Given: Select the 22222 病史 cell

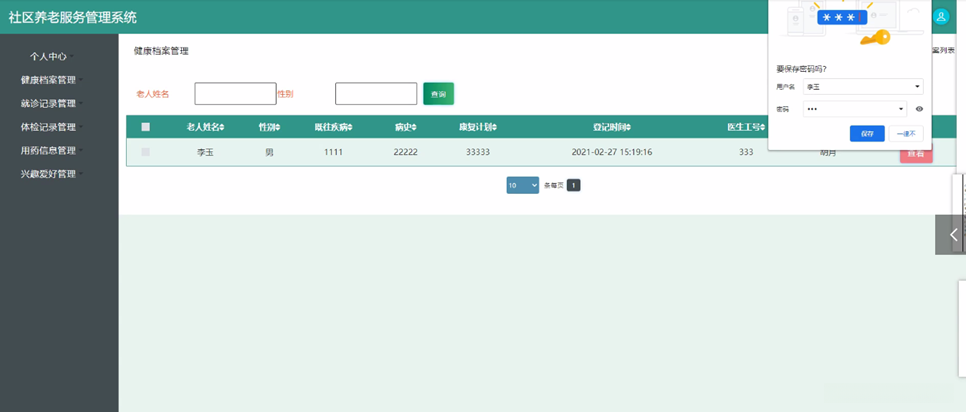Looking at the screenshot, I should pos(405,151).
